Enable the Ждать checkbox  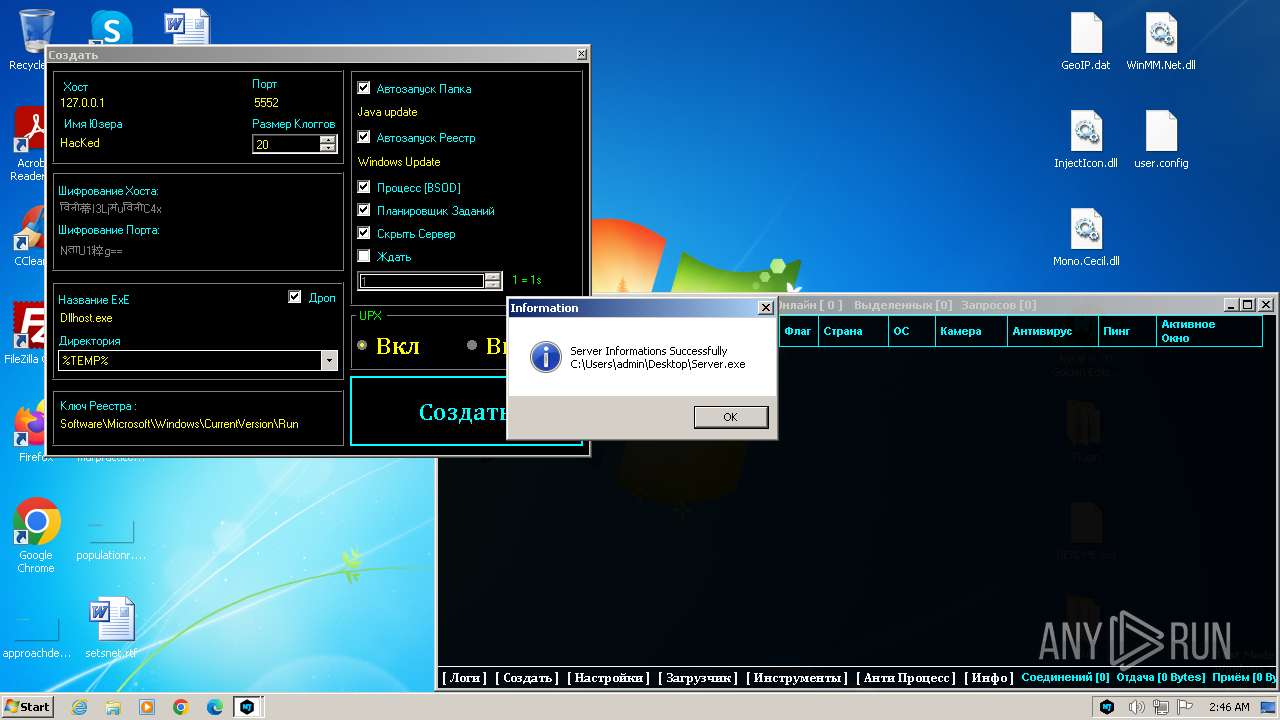pyautogui.click(x=364, y=256)
